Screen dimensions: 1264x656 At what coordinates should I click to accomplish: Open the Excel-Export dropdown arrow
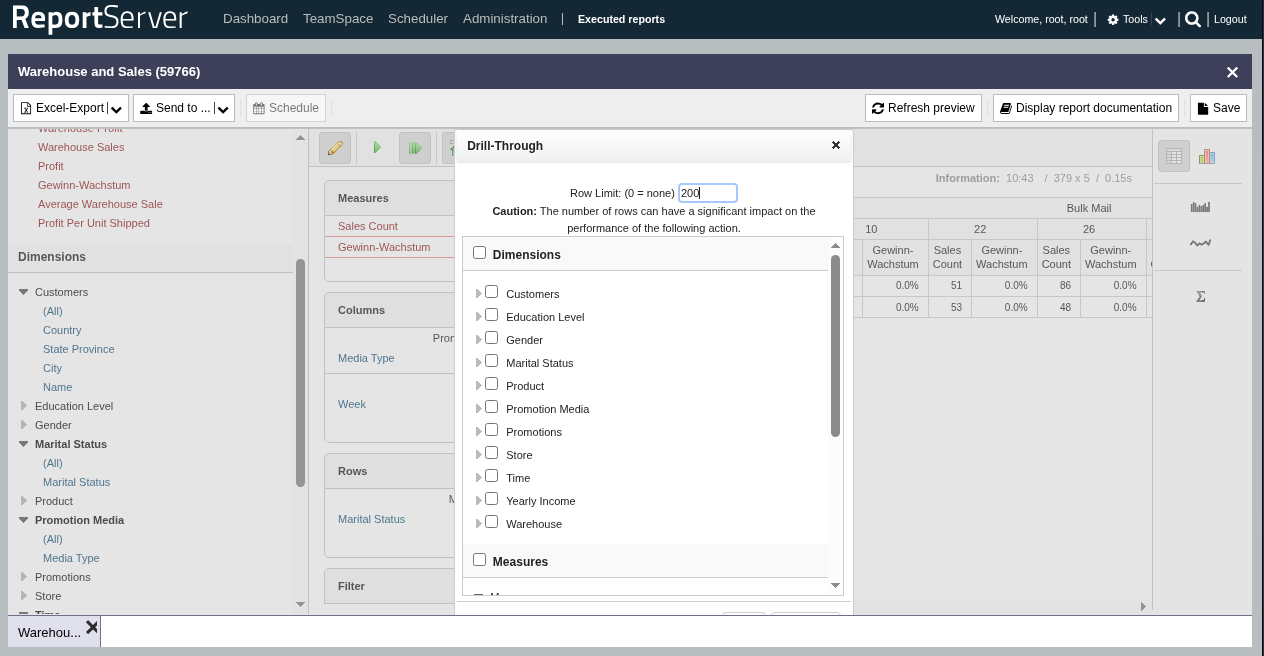pyautogui.click(x=118, y=109)
